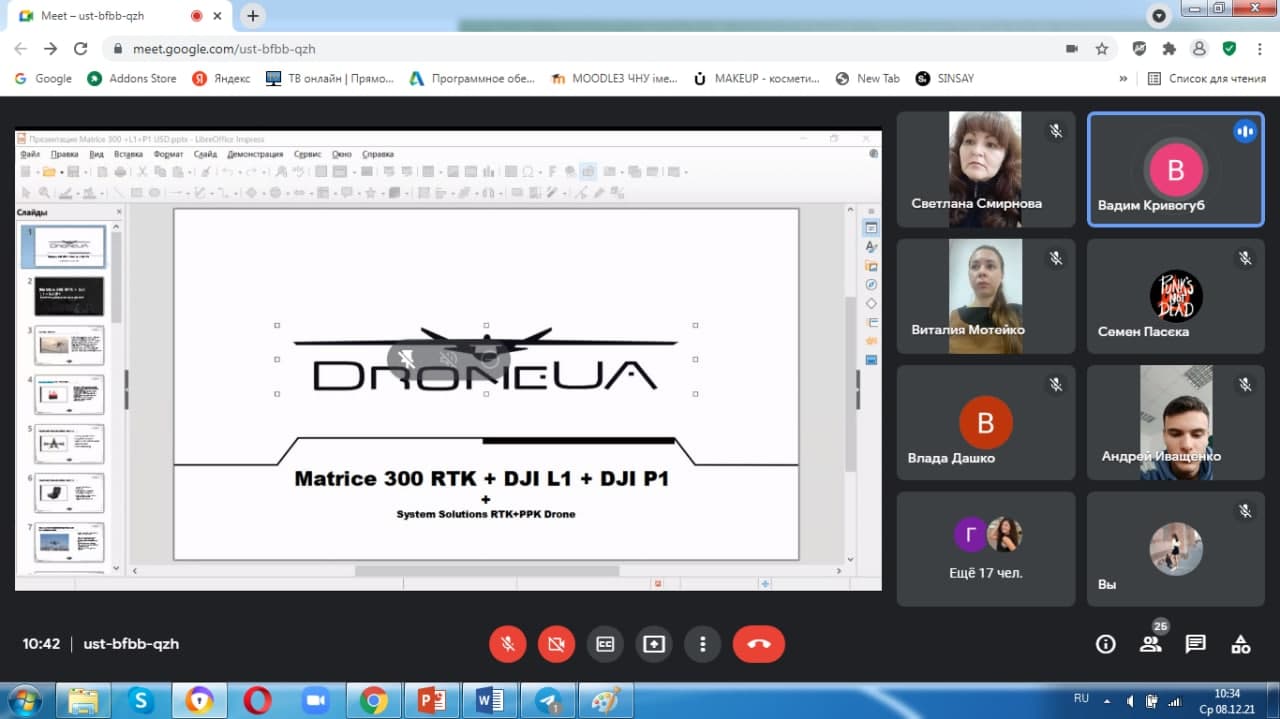Expand the hidden bookmarks overflow chevron
This screenshot has width=1280, height=719.
[1123, 79]
